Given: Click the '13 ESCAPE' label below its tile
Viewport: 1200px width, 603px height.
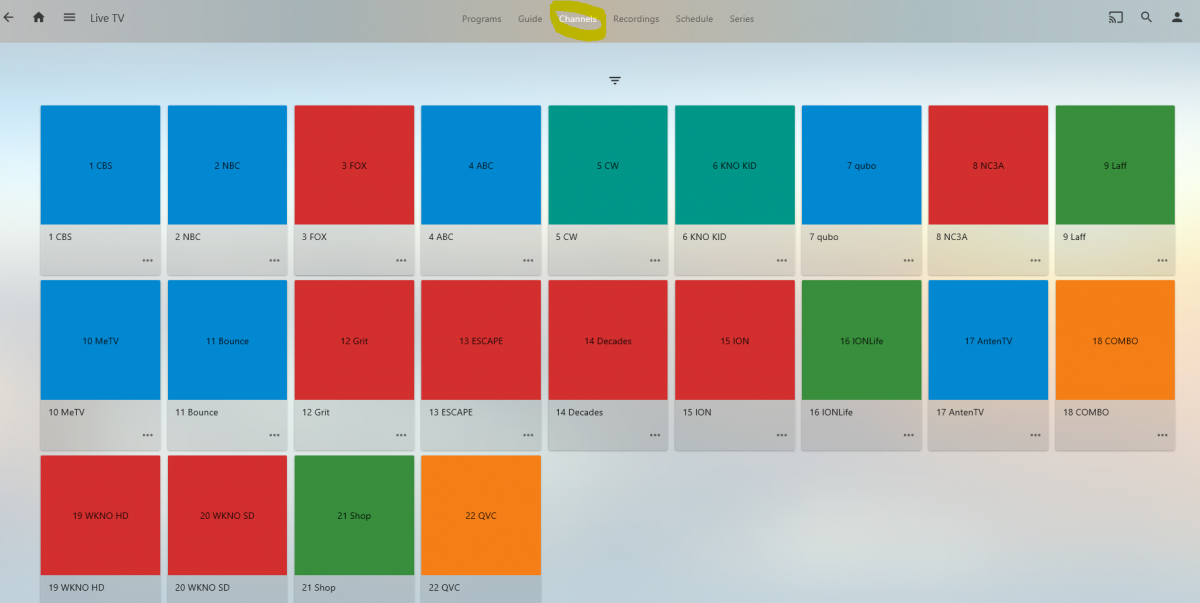Looking at the screenshot, I should [x=450, y=412].
